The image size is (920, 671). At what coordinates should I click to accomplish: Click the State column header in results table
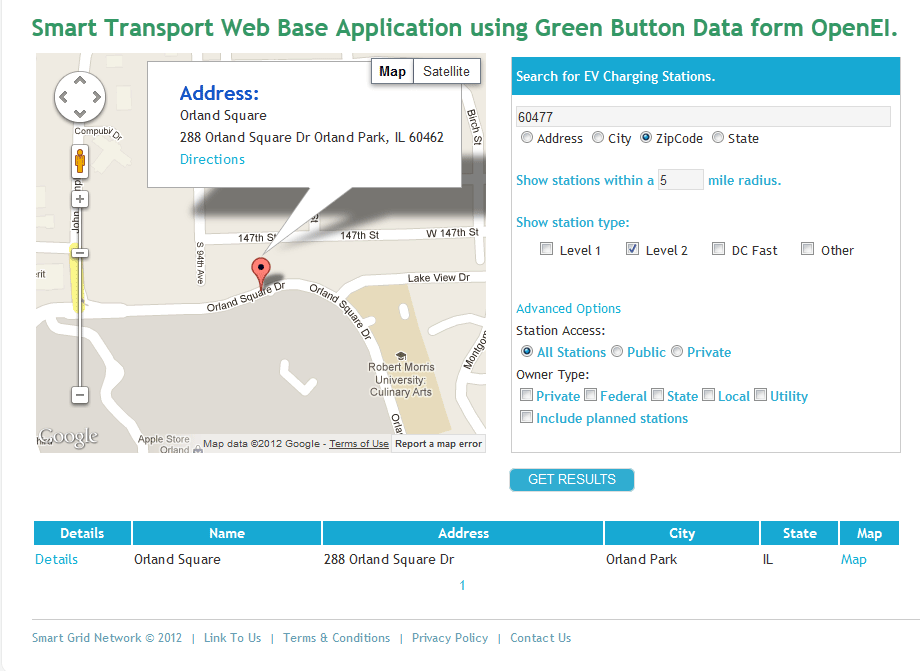point(800,533)
